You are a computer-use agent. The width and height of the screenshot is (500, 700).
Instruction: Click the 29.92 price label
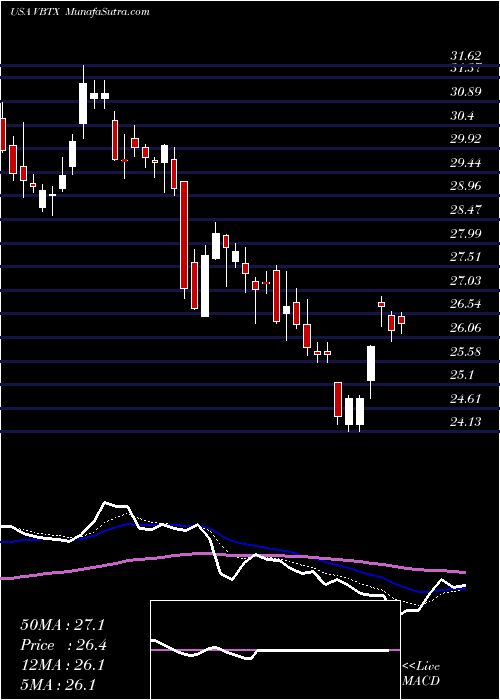pyautogui.click(x=466, y=139)
